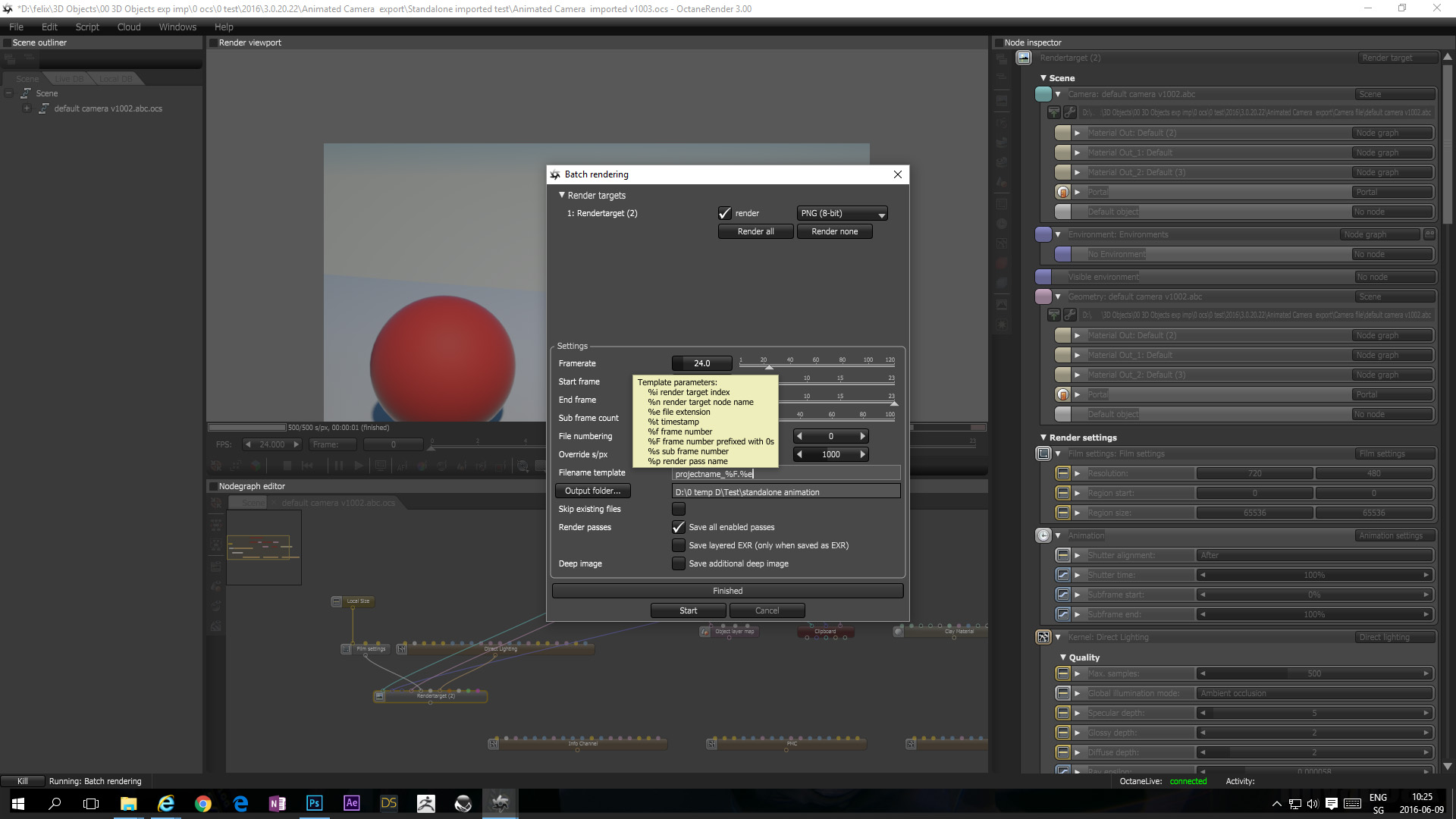Open the Cloud menu

click(x=129, y=27)
